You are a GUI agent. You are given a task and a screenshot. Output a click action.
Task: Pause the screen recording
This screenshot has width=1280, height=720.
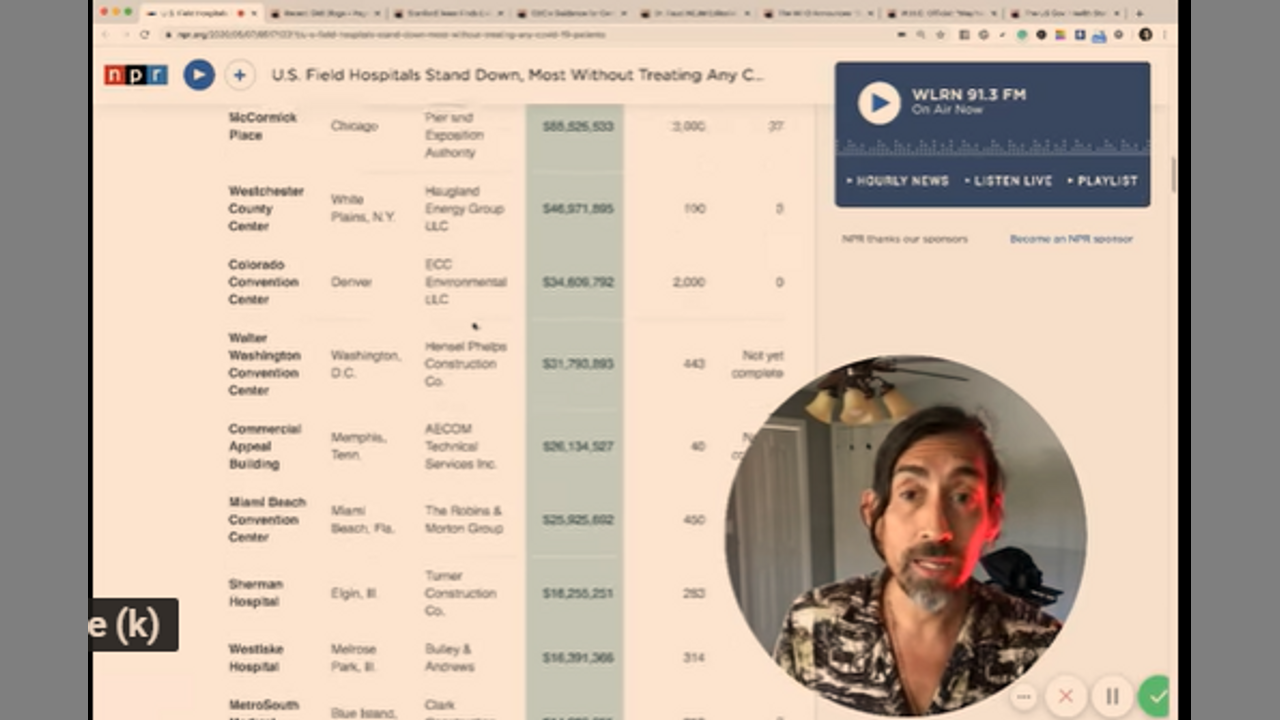pyautogui.click(x=1112, y=696)
